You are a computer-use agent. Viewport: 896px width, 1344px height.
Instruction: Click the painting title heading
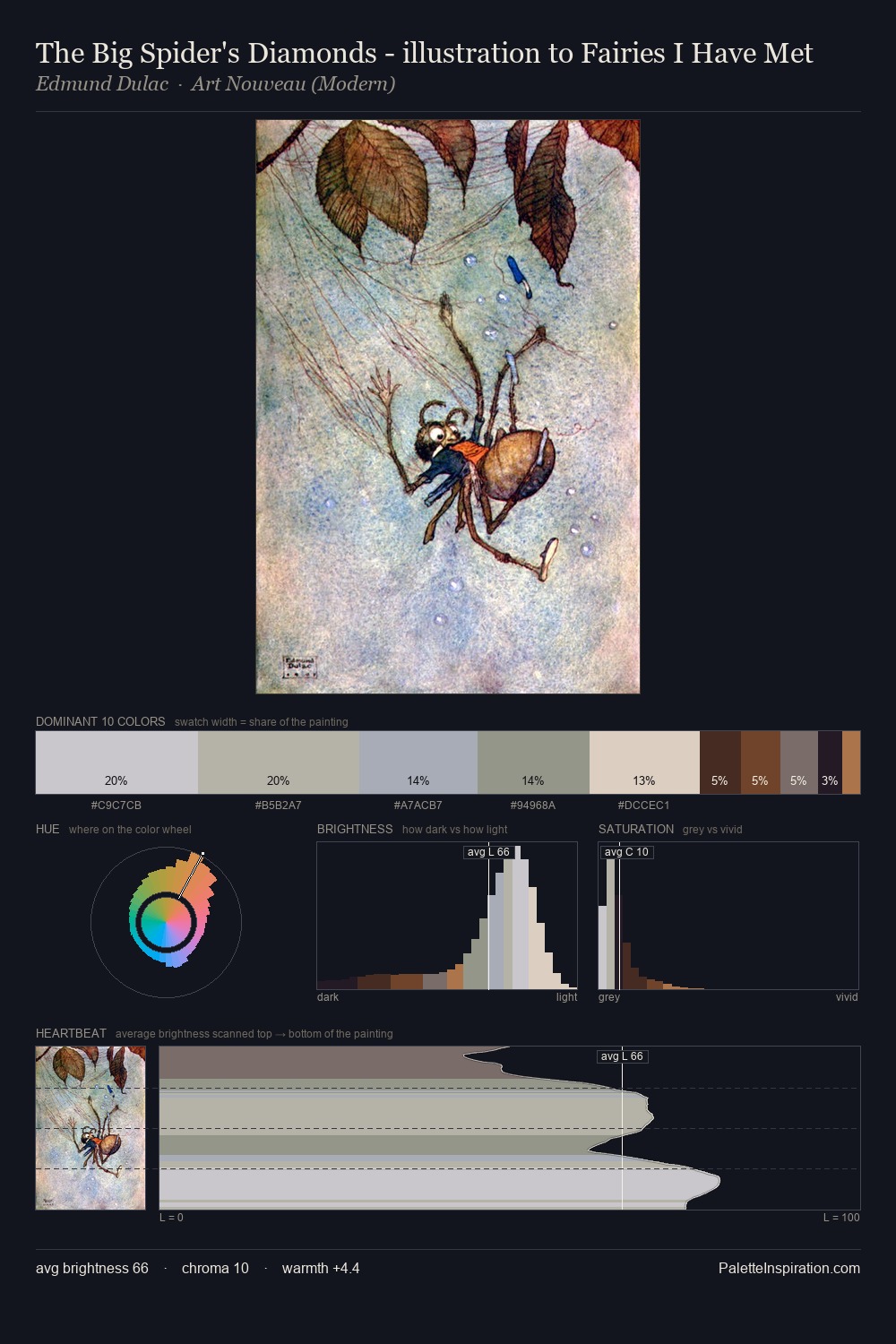tap(425, 54)
